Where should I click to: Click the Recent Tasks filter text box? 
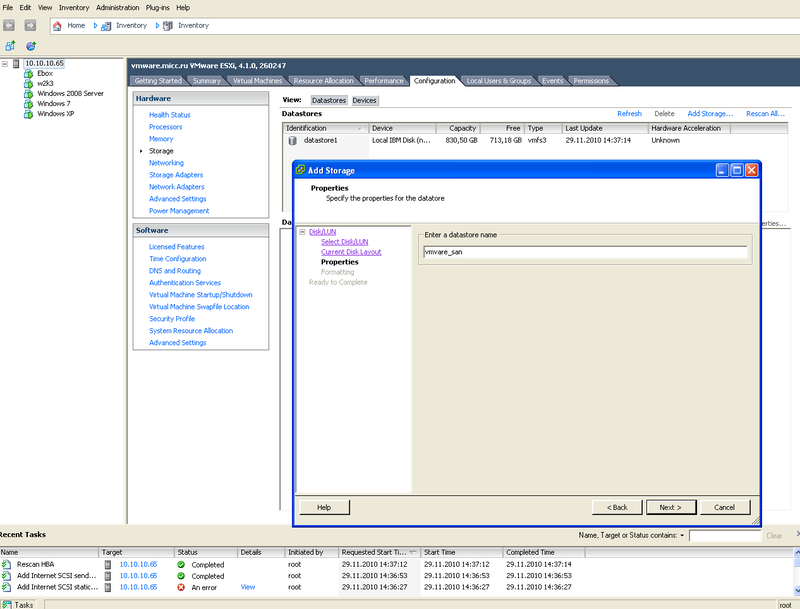725,536
